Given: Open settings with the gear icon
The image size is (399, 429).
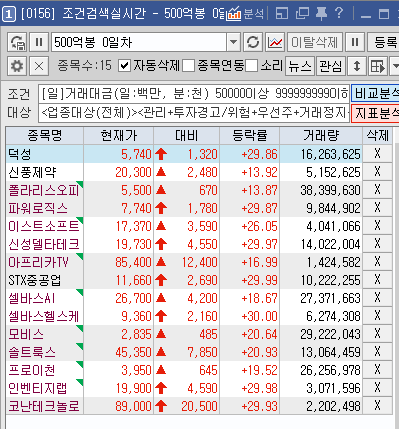Looking at the screenshot, I should coord(17,66).
